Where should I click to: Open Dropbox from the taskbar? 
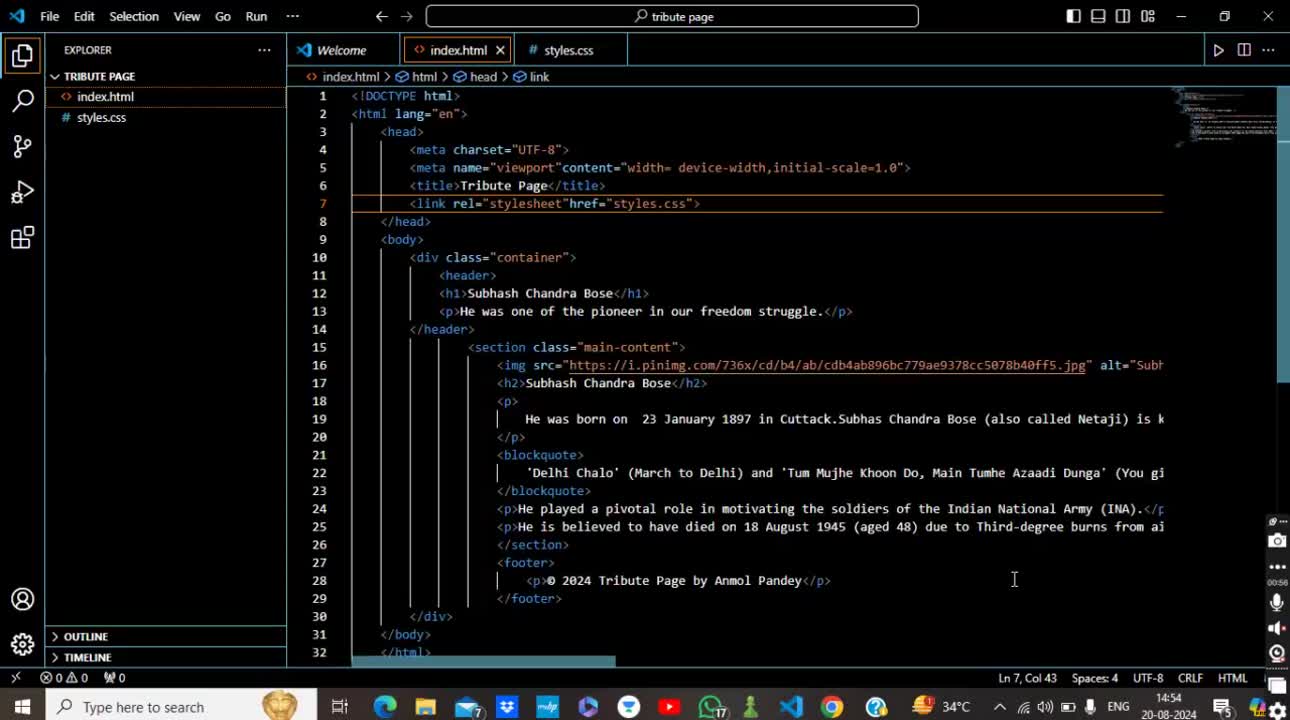point(507,707)
